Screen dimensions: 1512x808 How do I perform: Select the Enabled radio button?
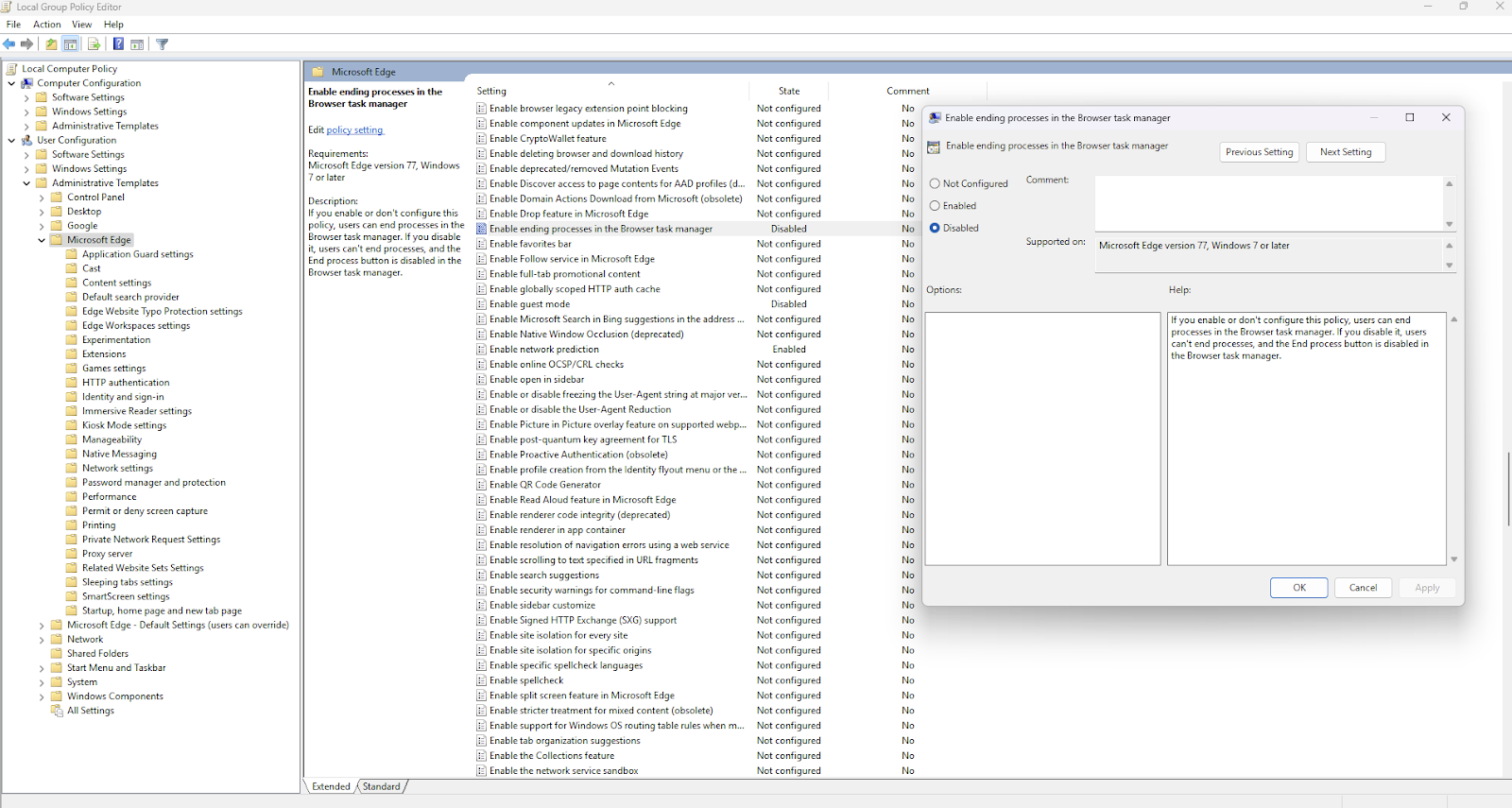(x=935, y=206)
